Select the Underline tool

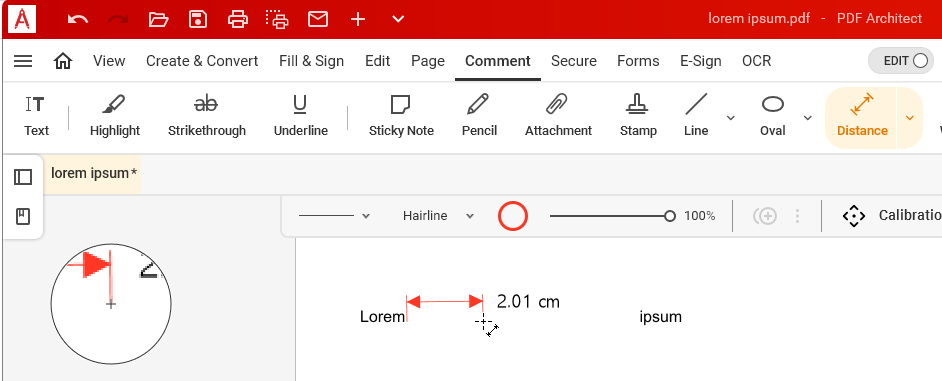pos(300,116)
